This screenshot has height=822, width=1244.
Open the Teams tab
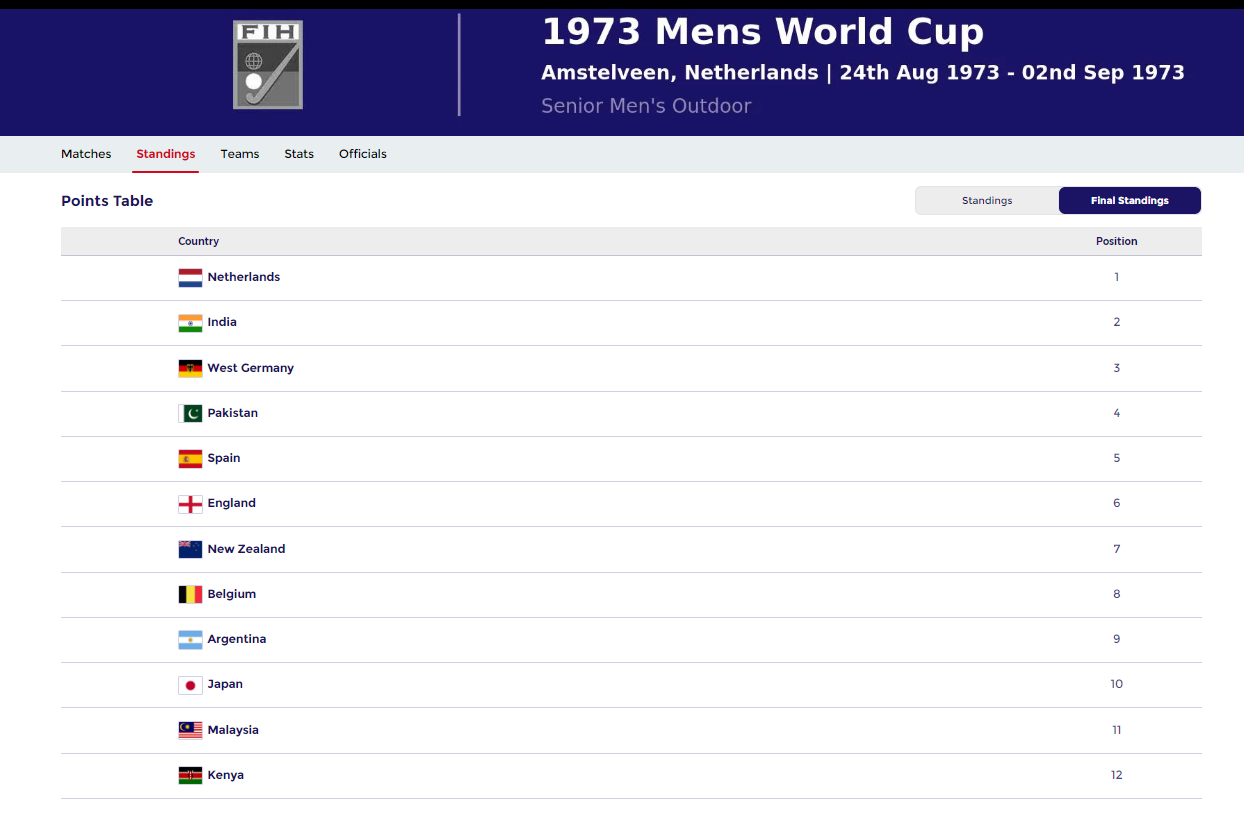[x=240, y=154]
